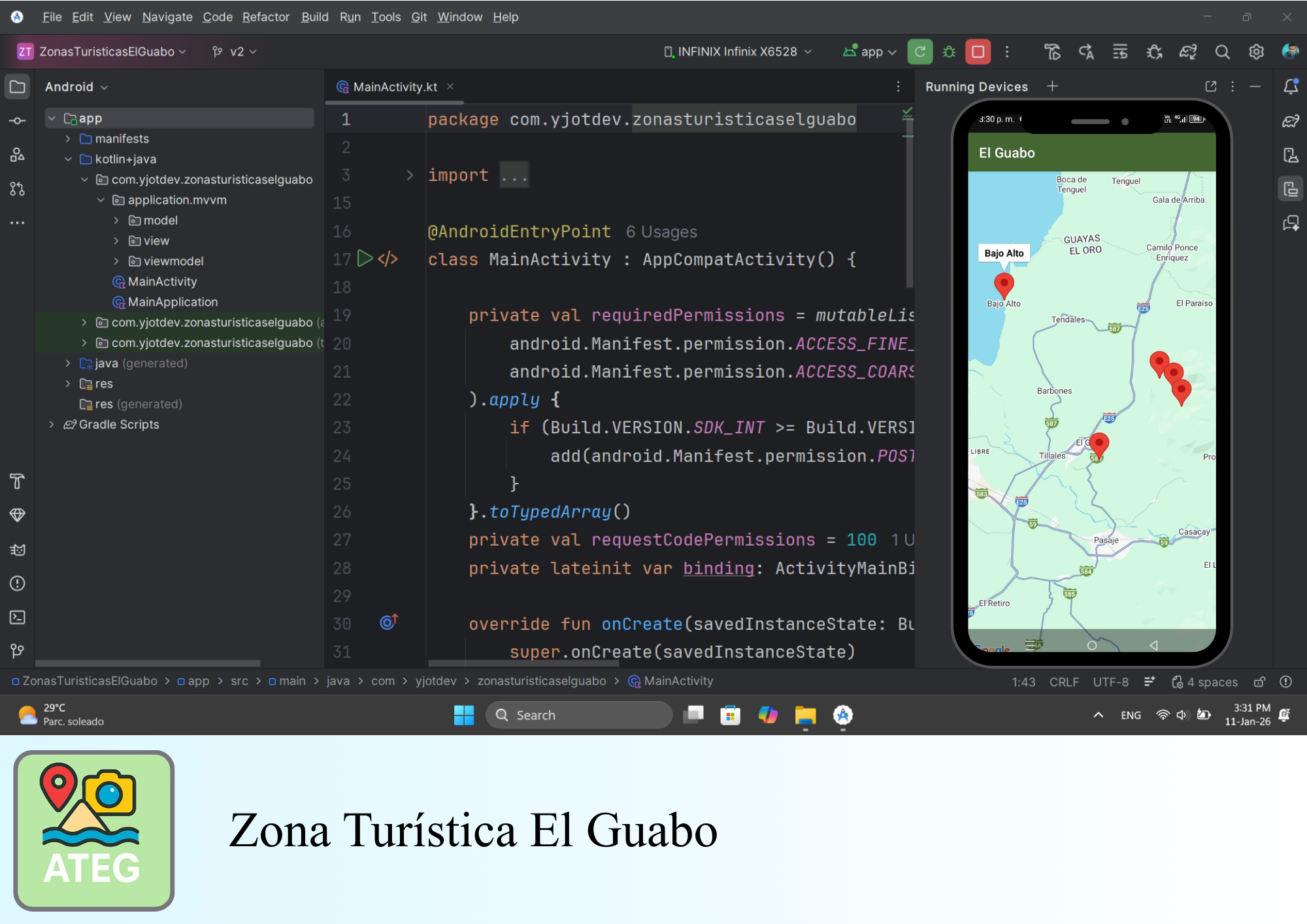Open Commit tool window icon

[18, 121]
